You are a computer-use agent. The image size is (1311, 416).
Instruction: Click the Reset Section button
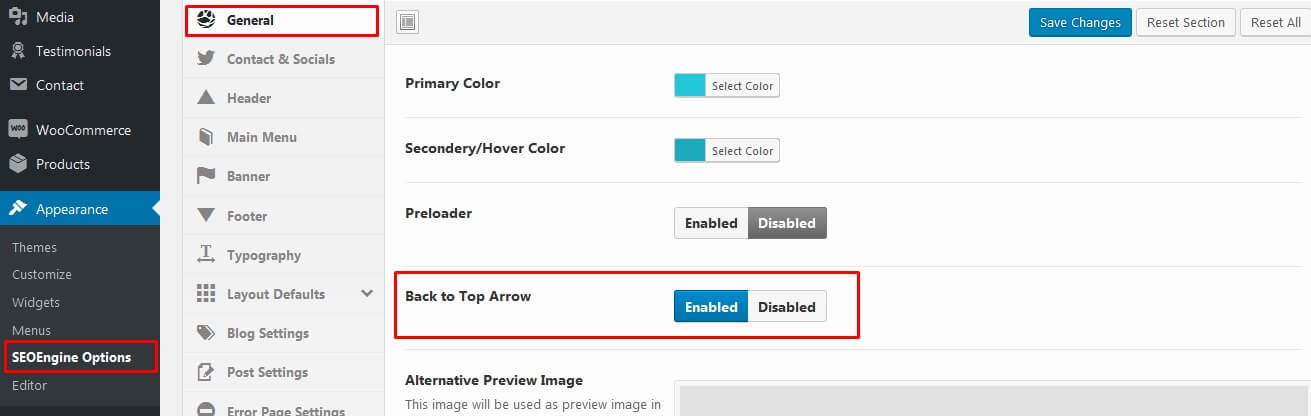pyautogui.click(x=1186, y=22)
